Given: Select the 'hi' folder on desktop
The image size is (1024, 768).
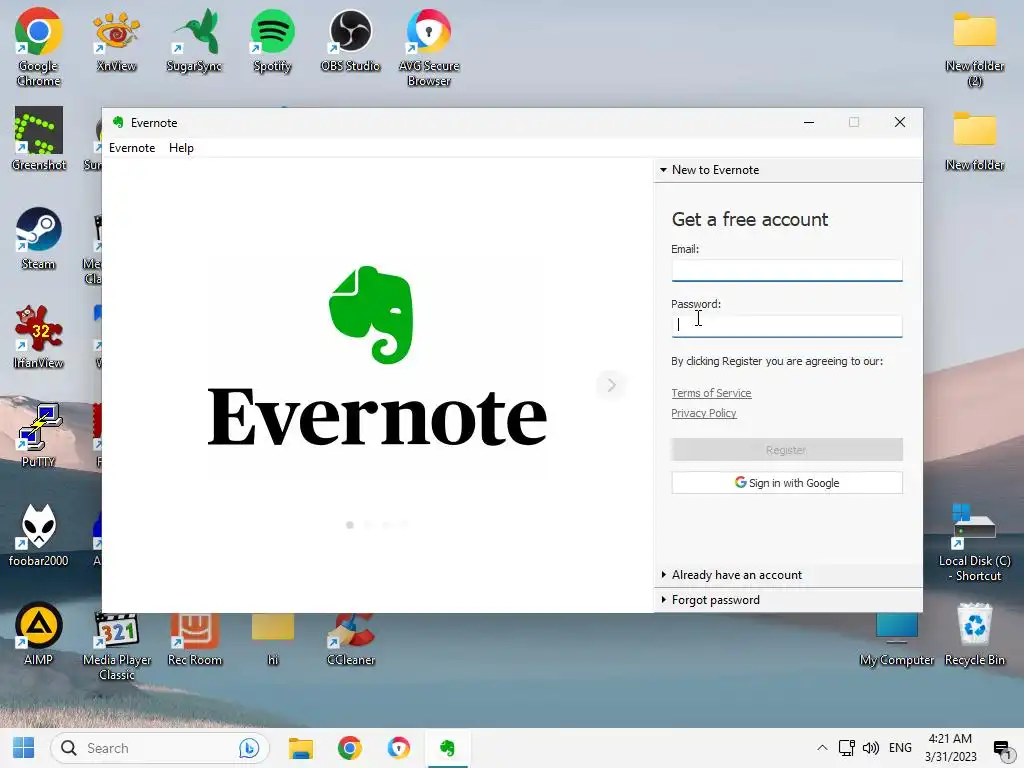Looking at the screenshot, I should point(273,639).
